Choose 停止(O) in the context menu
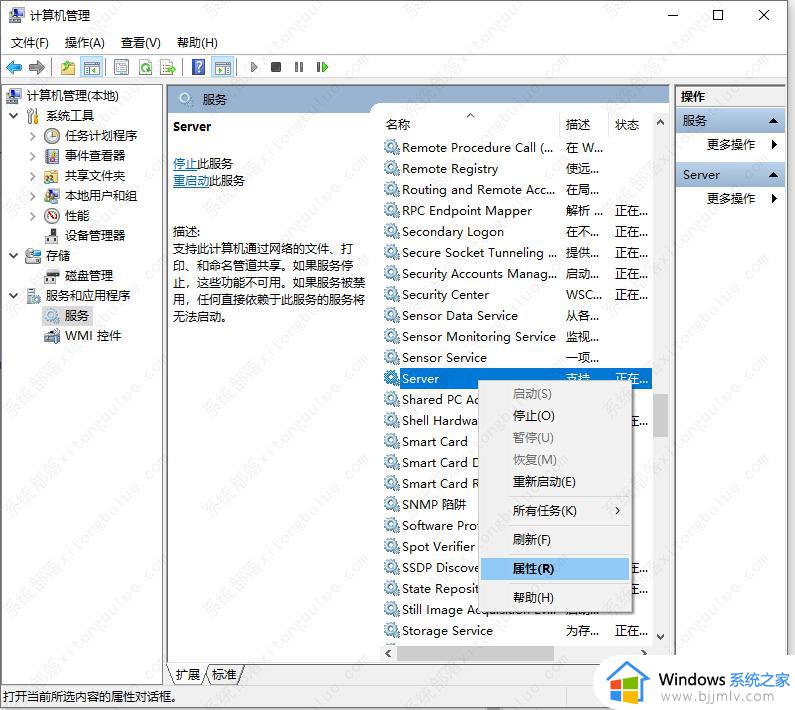This screenshot has width=795, height=710. [x=555, y=416]
